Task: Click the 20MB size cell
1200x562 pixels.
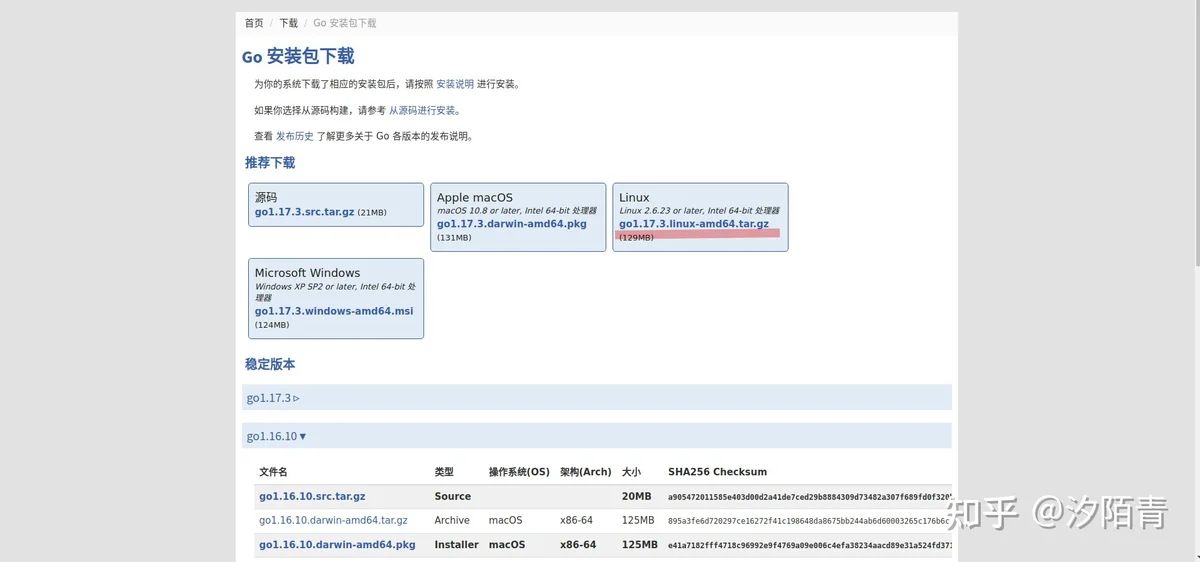Action: [x=636, y=496]
